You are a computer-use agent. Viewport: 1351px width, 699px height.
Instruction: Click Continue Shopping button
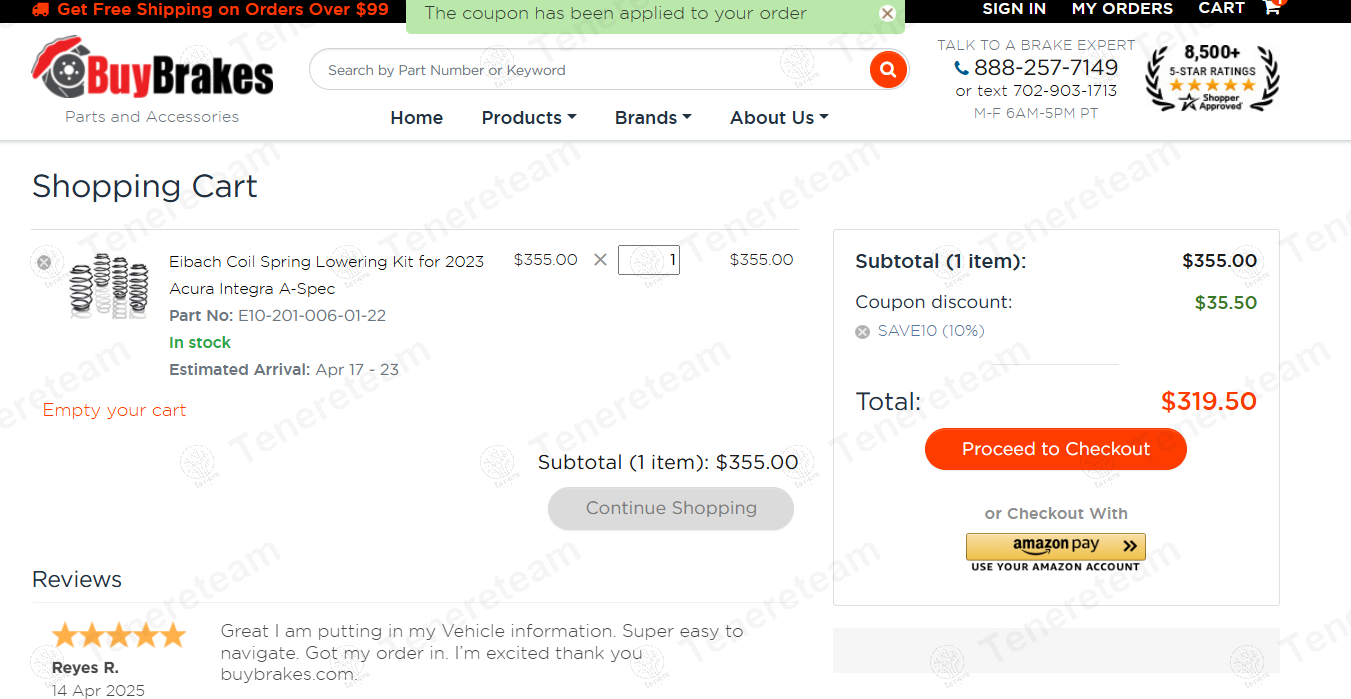click(671, 508)
